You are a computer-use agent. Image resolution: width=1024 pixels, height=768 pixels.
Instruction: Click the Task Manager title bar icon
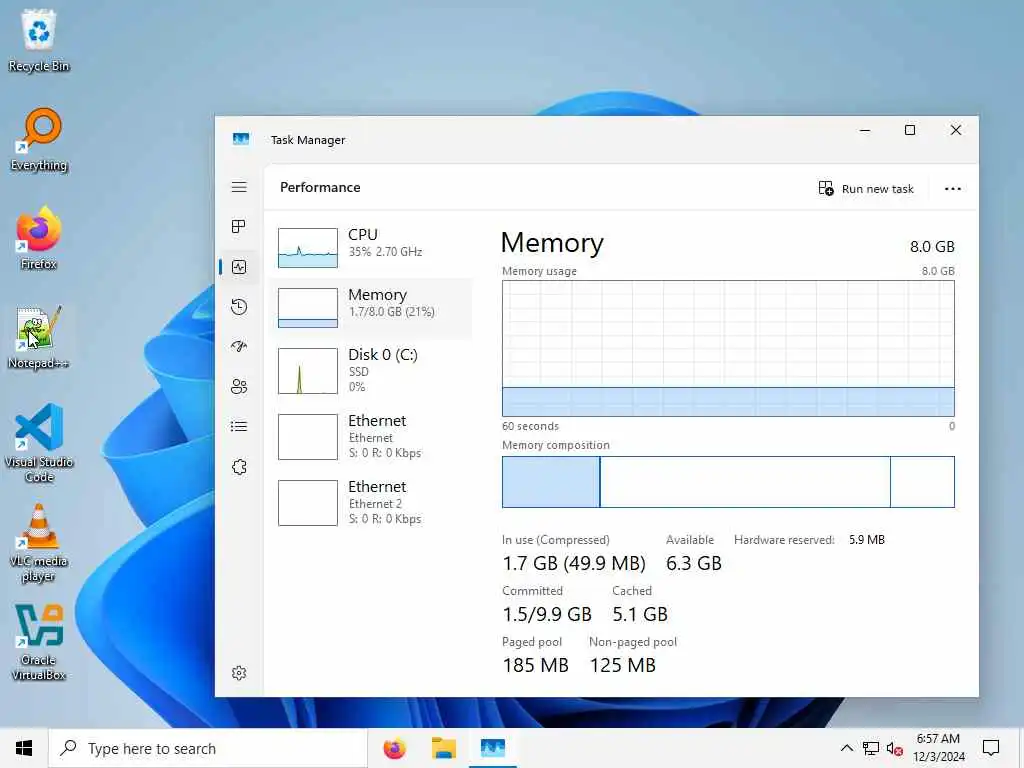(241, 139)
